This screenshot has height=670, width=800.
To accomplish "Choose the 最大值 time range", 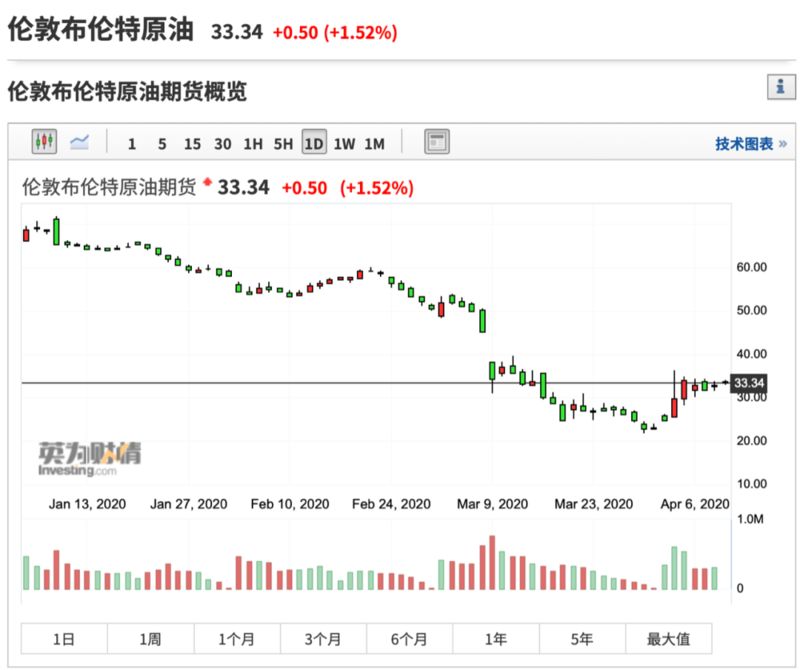I will (668, 638).
